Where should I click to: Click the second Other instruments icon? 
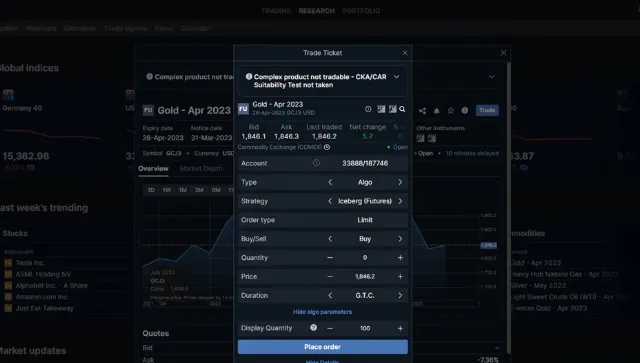432,138
